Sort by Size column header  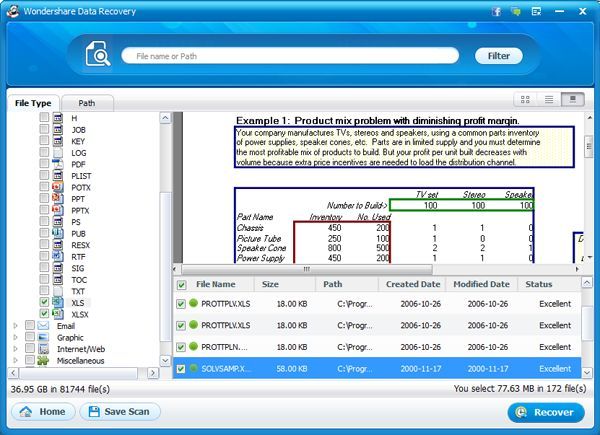(x=270, y=284)
